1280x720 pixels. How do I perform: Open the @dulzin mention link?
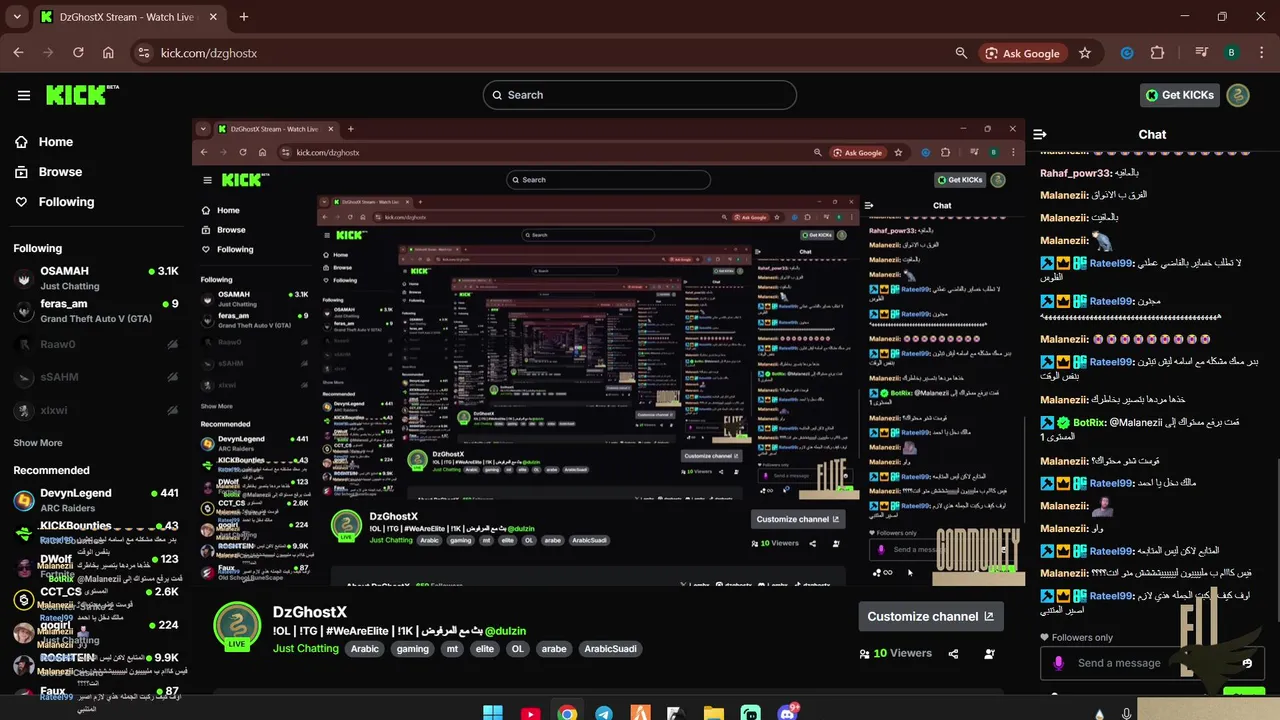(x=505, y=631)
